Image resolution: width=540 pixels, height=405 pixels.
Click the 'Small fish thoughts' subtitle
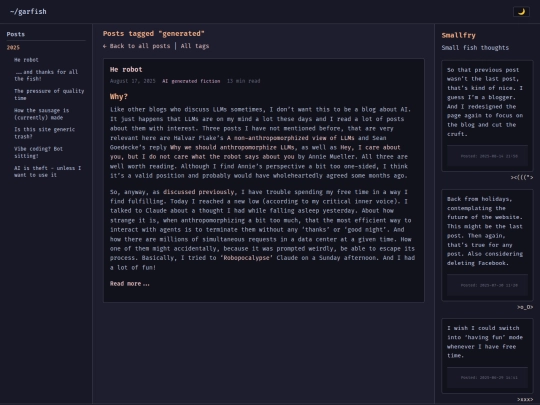(x=475, y=48)
